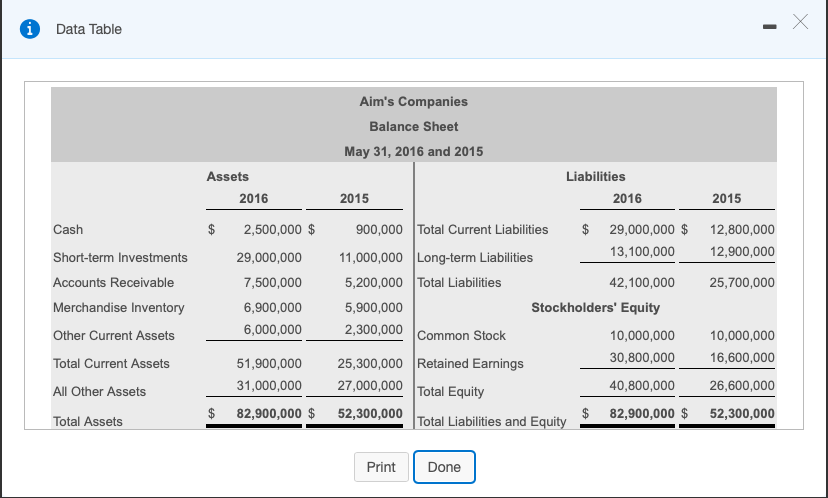Viewport: 828px width, 498px height.
Task: Click Total Equity 2016 value 40,800,000
Action: (642, 386)
